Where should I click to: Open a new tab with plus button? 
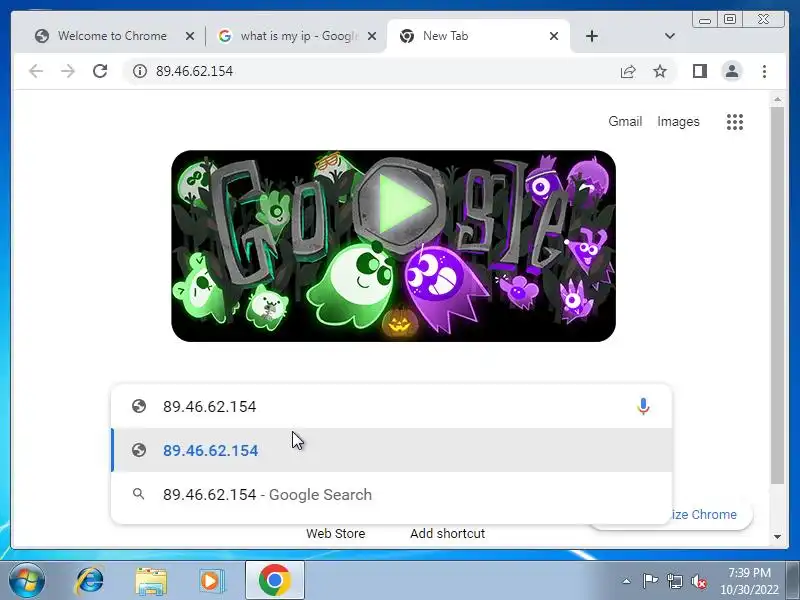592,36
